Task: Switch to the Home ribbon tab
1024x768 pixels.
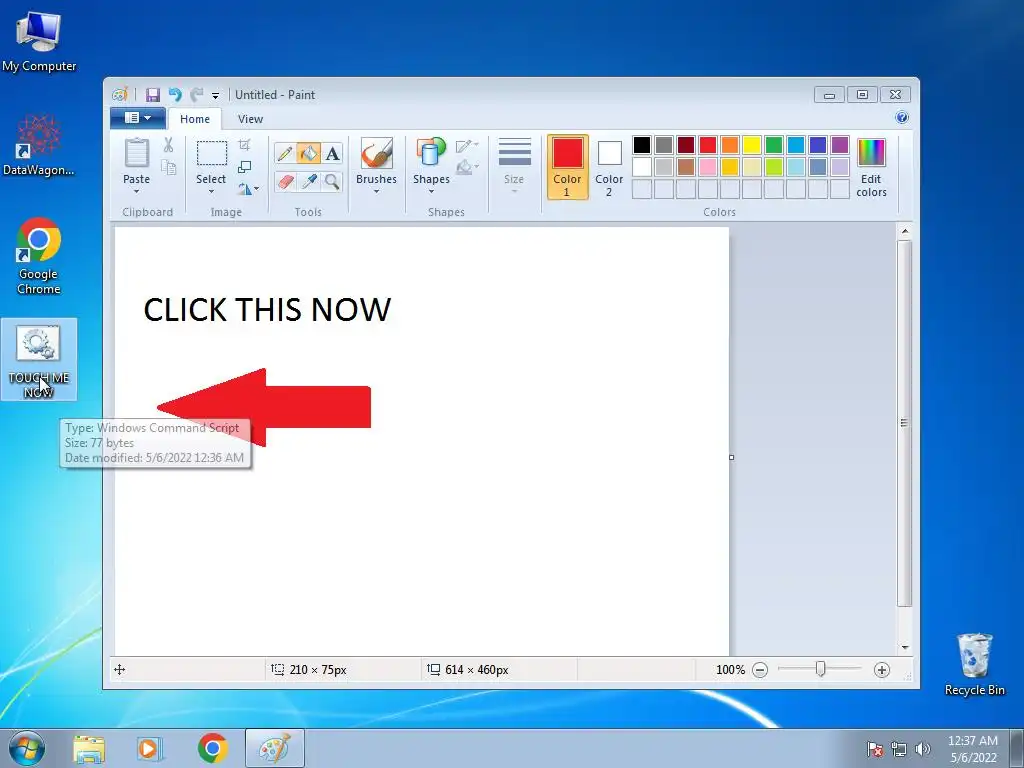Action: pyautogui.click(x=195, y=119)
